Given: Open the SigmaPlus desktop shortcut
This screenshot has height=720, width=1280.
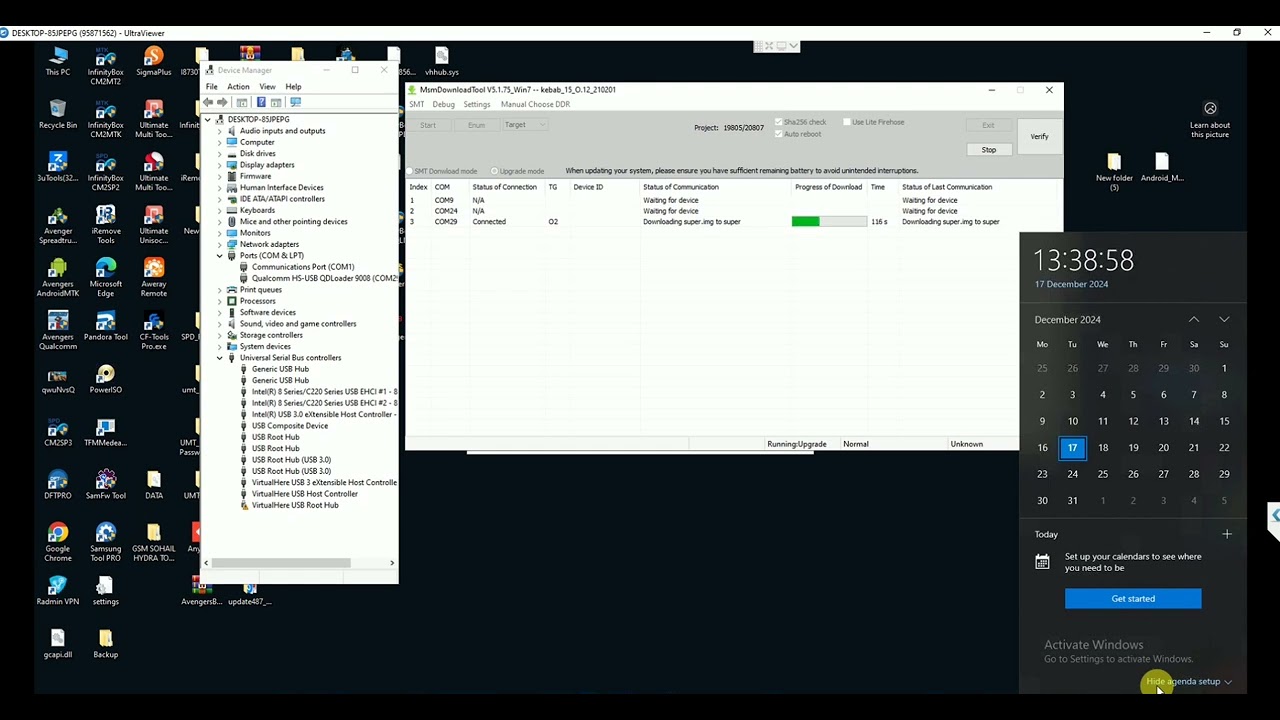Looking at the screenshot, I should [x=153, y=61].
